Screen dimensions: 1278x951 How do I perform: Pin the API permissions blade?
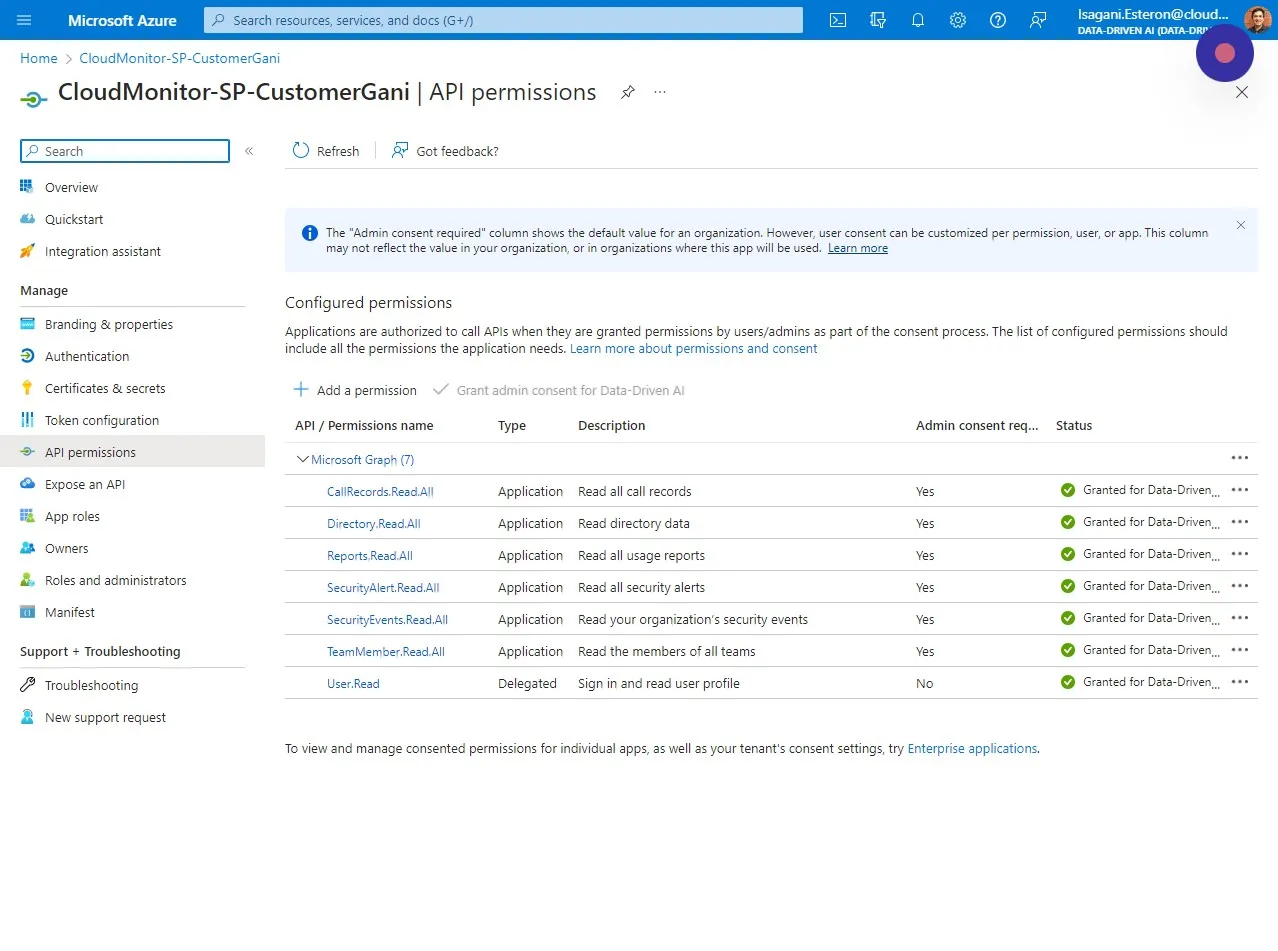[x=627, y=92]
